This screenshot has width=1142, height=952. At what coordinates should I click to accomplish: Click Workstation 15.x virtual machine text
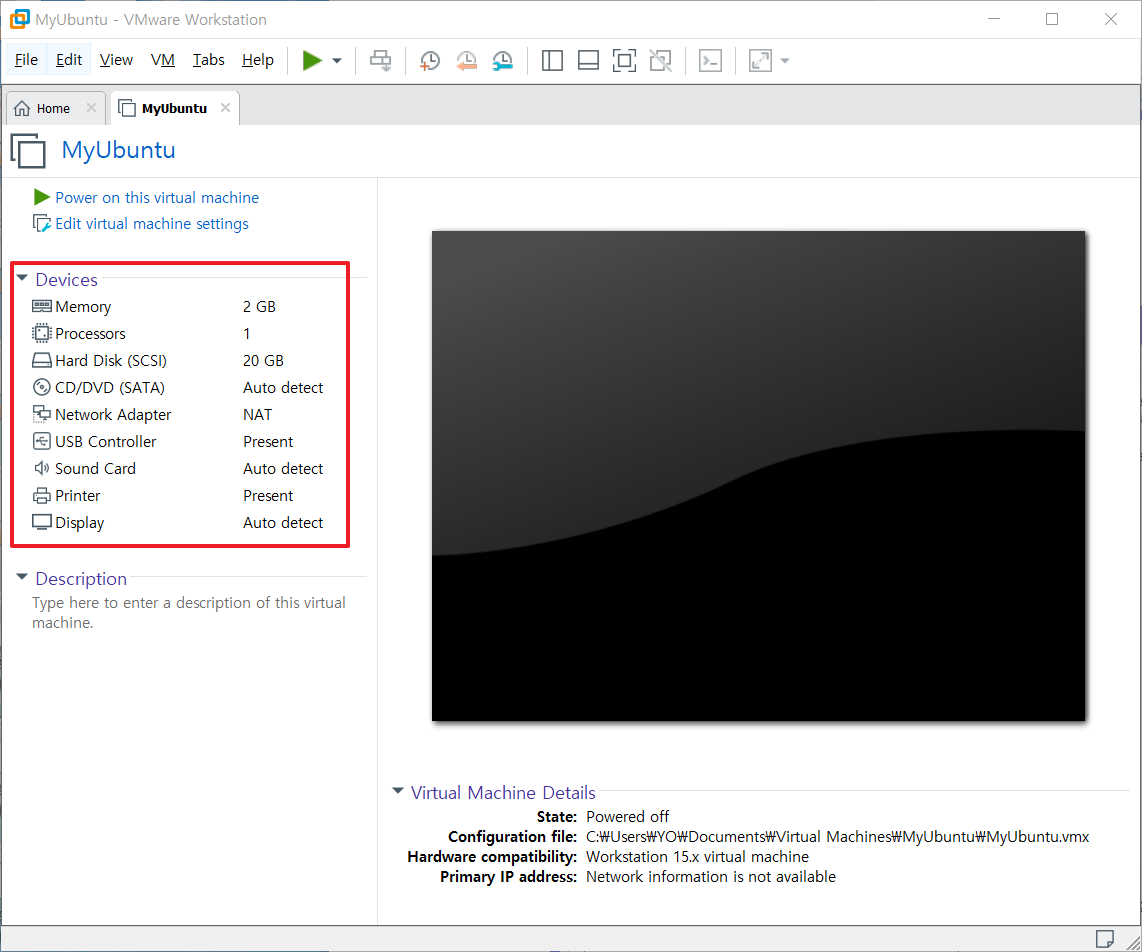[697, 857]
